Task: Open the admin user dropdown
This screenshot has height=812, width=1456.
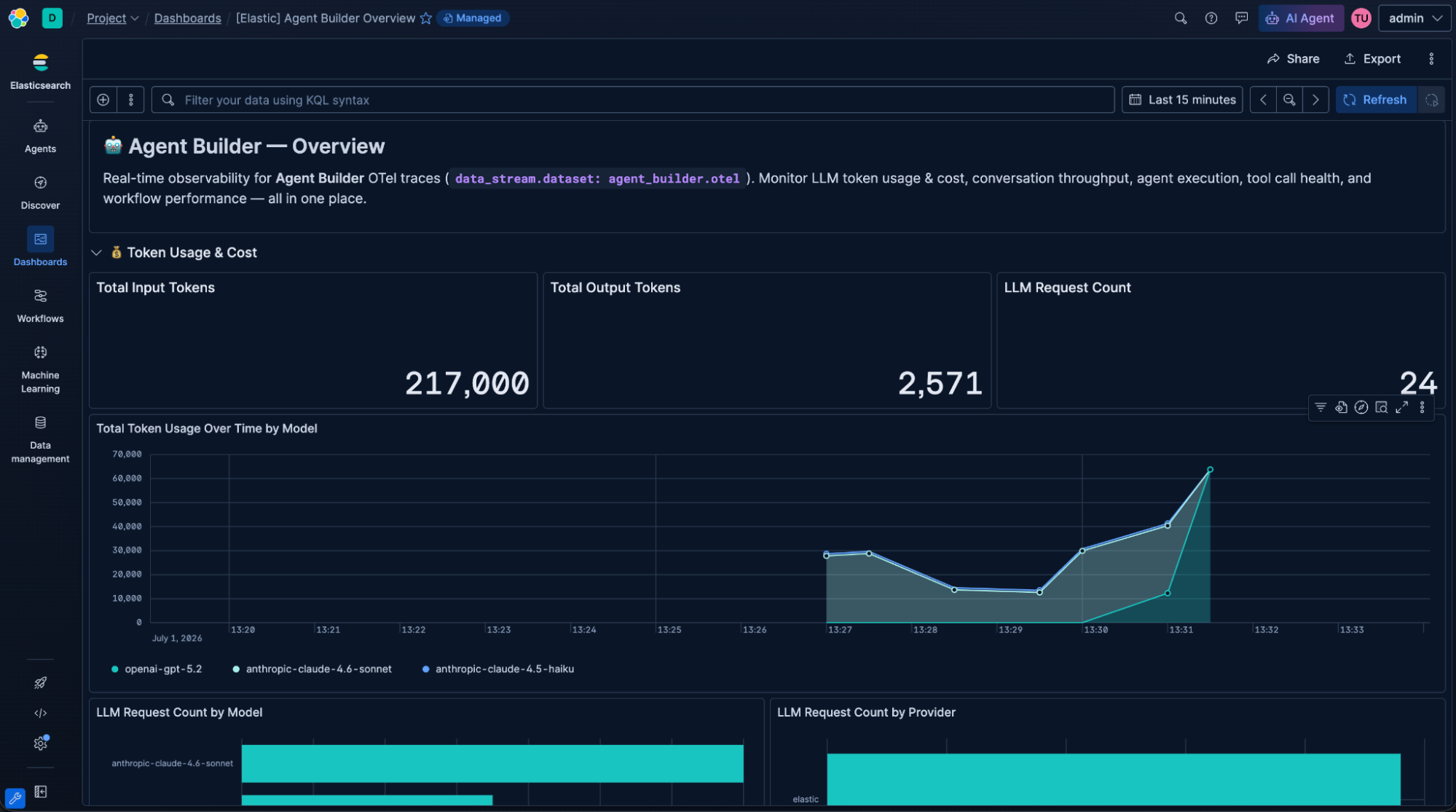Action: (x=1414, y=18)
